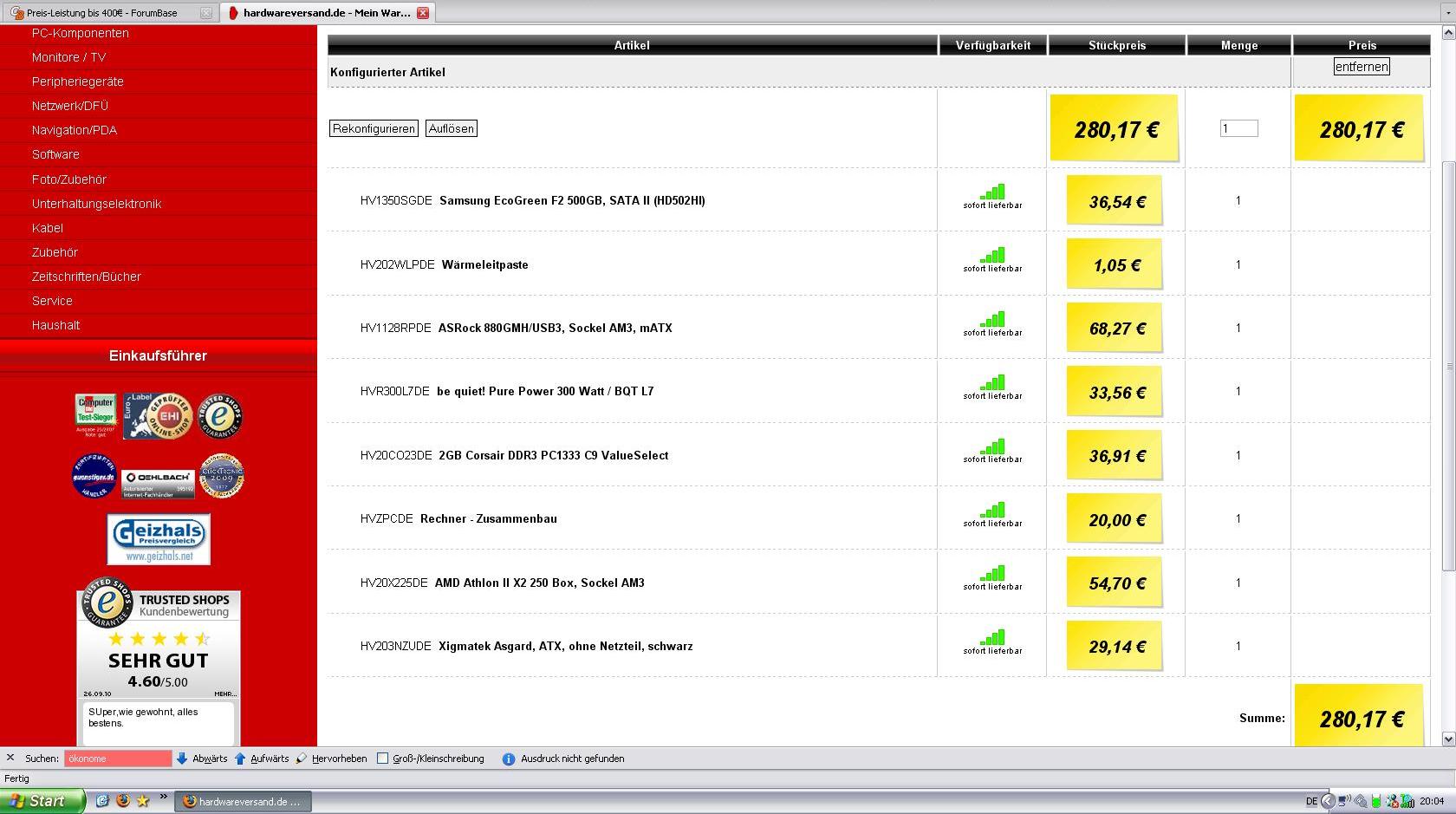Click the star icon in quick launch
The width and height of the screenshot is (1456, 814).
(x=143, y=801)
